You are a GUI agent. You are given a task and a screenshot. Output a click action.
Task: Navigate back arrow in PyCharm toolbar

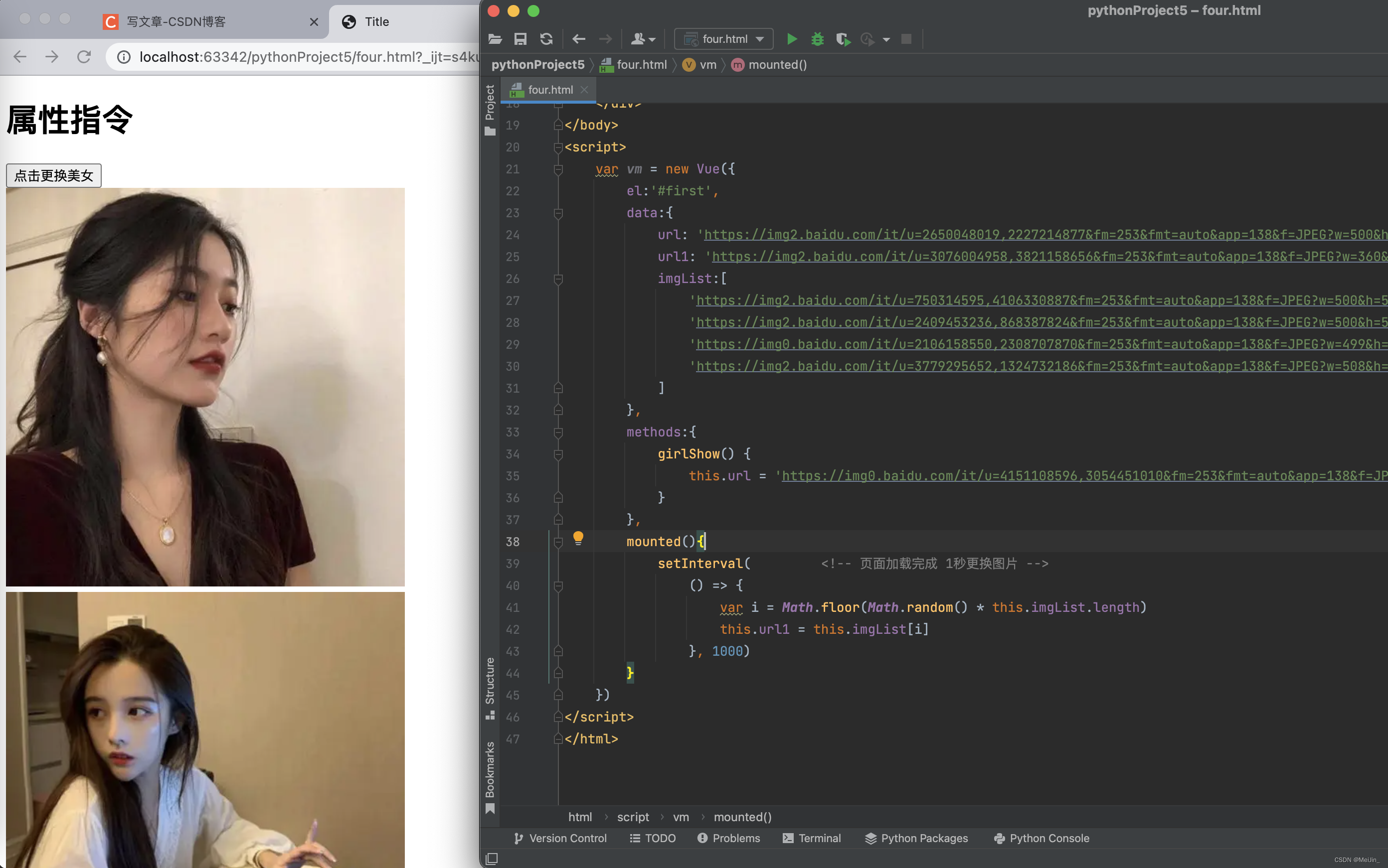tap(579, 39)
